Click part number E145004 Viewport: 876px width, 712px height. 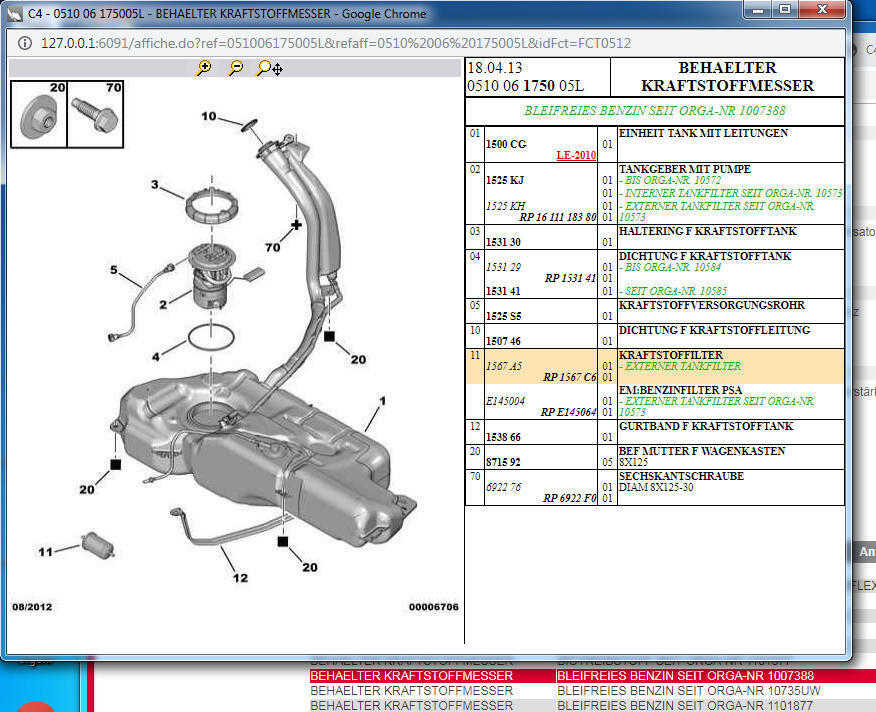(506, 401)
